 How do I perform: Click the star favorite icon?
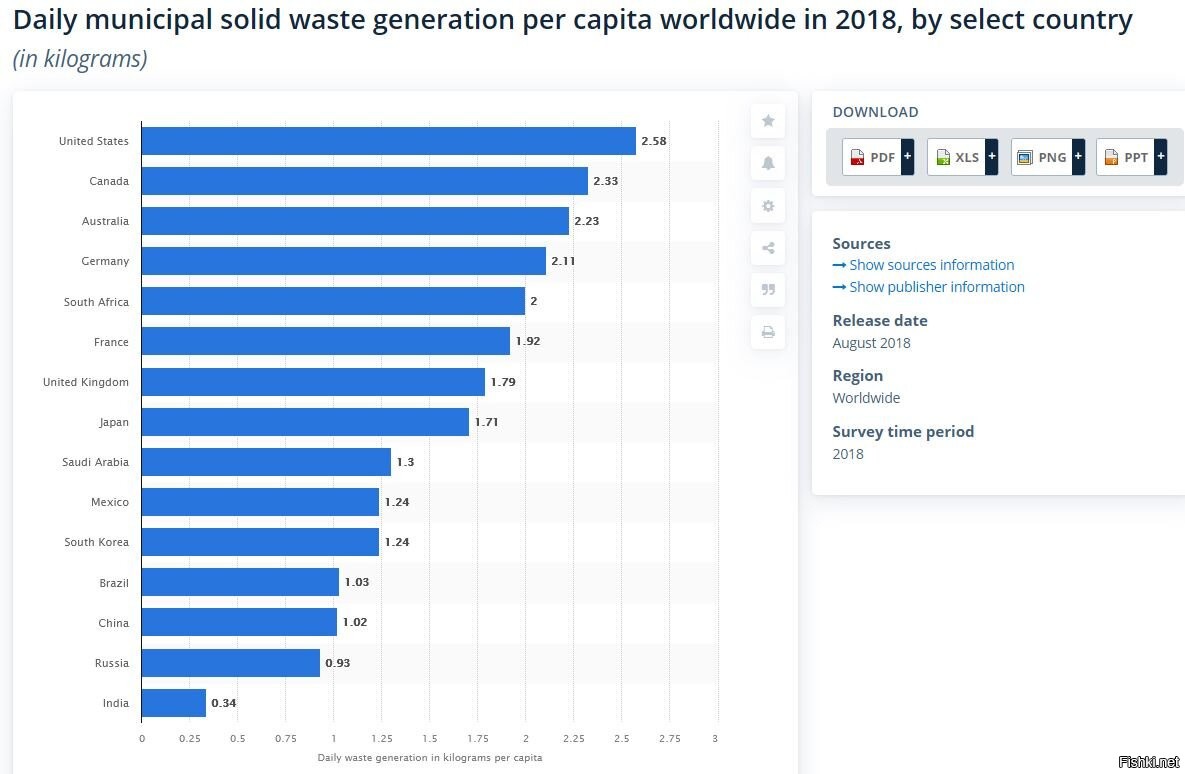pyautogui.click(x=768, y=121)
